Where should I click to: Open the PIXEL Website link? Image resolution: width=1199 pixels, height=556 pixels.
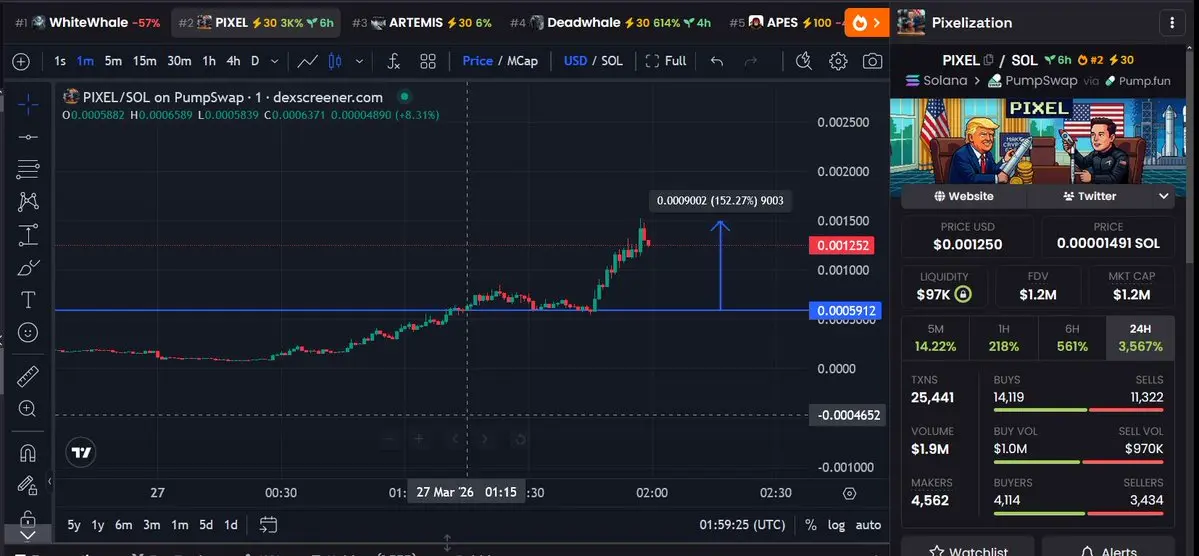coord(963,197)
